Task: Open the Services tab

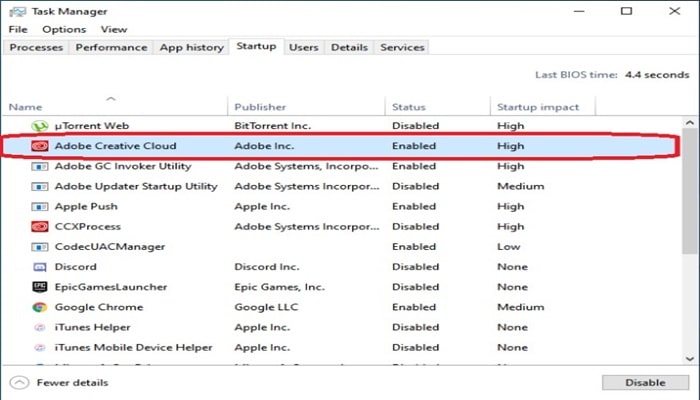Action: [402, 47]
